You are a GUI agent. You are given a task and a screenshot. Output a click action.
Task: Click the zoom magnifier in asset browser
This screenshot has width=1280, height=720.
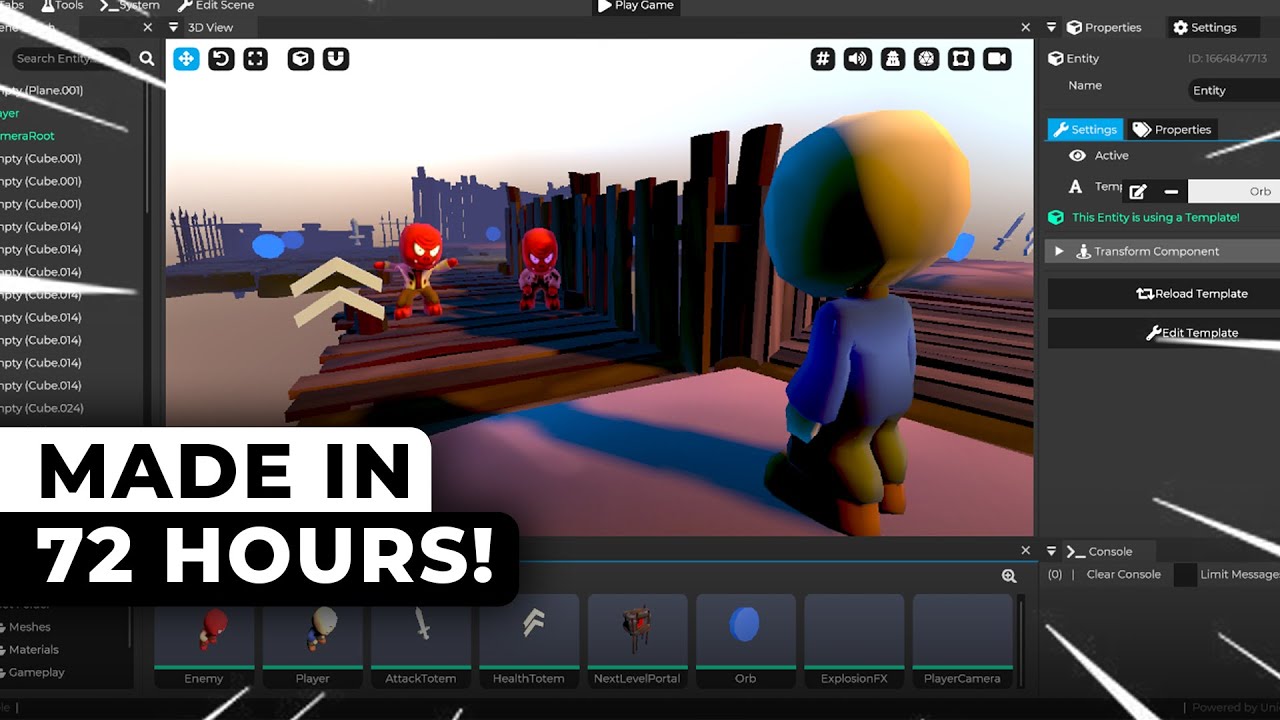click(1009, 576)
